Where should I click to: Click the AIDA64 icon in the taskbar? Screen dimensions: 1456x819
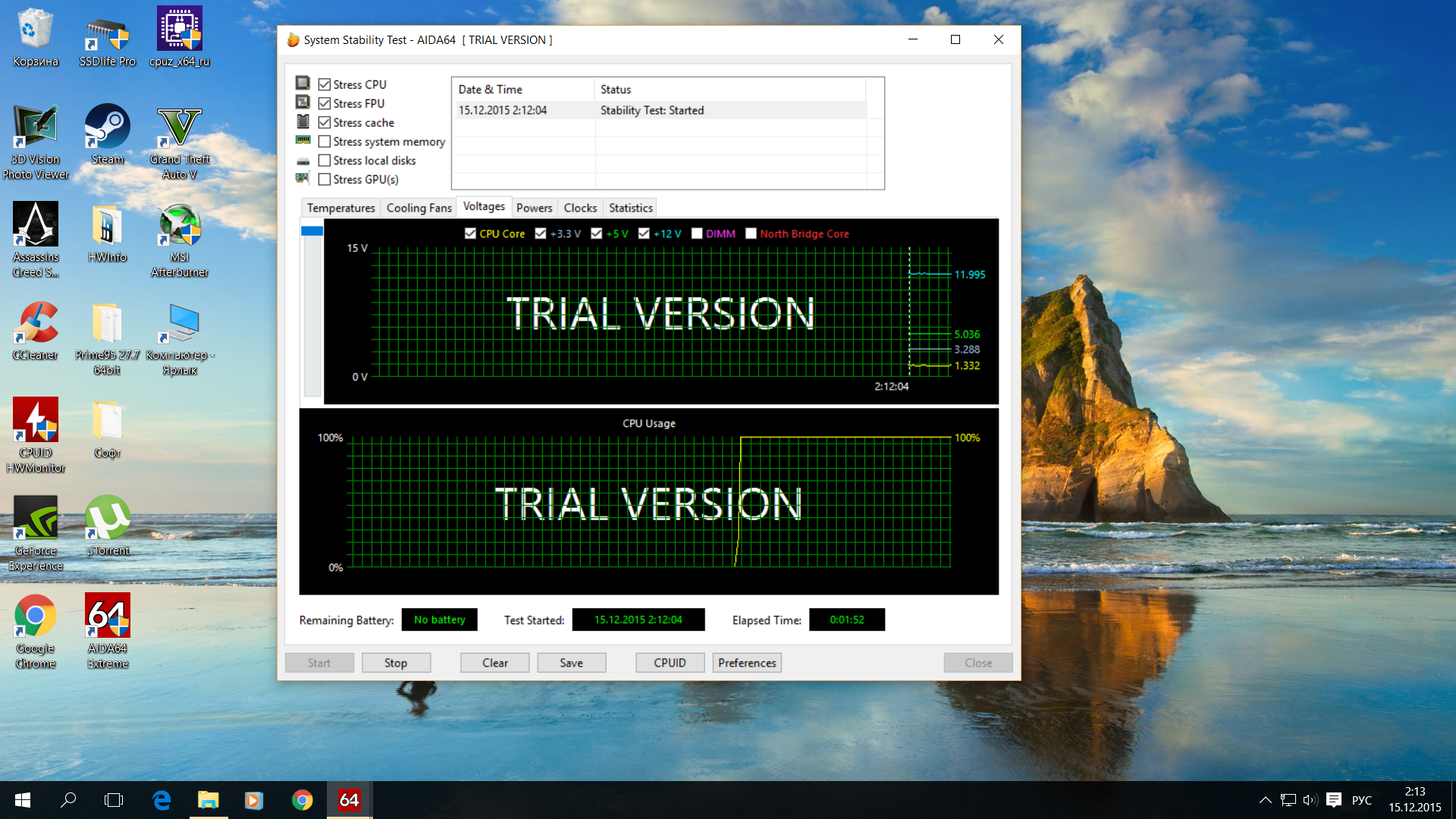(349, 800)
